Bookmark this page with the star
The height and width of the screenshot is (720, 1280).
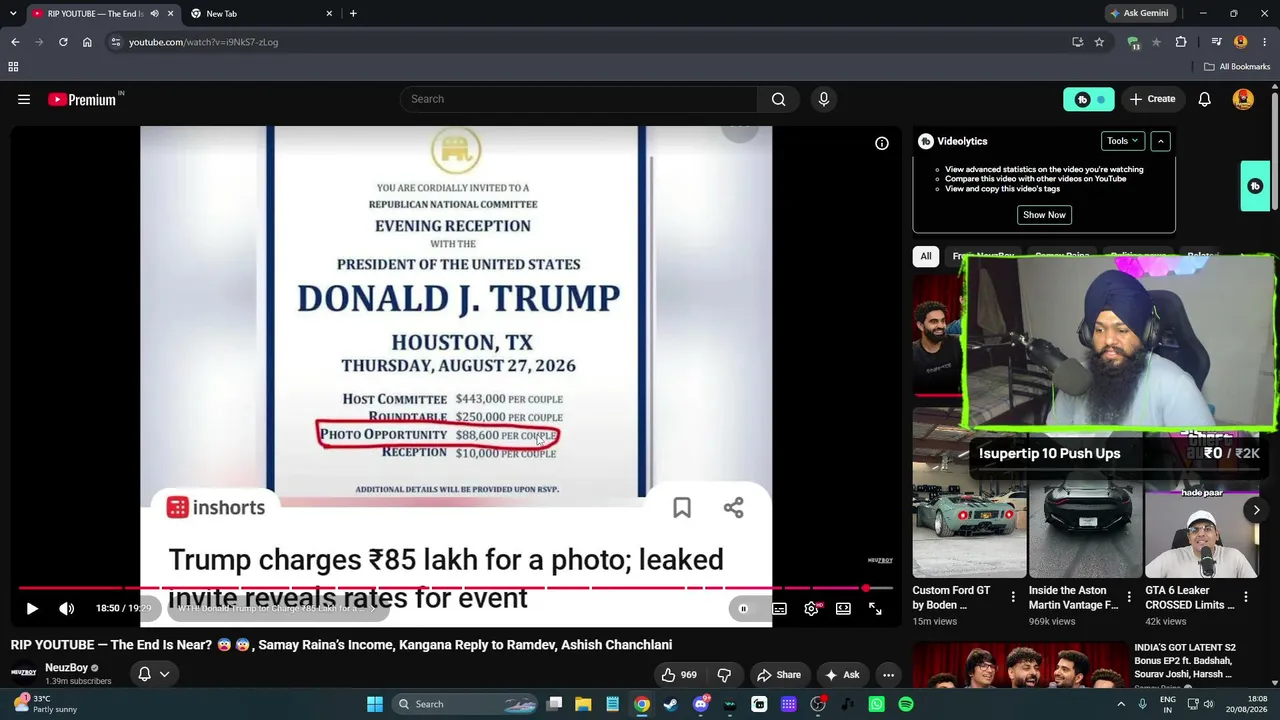(x=1099, y=42)
